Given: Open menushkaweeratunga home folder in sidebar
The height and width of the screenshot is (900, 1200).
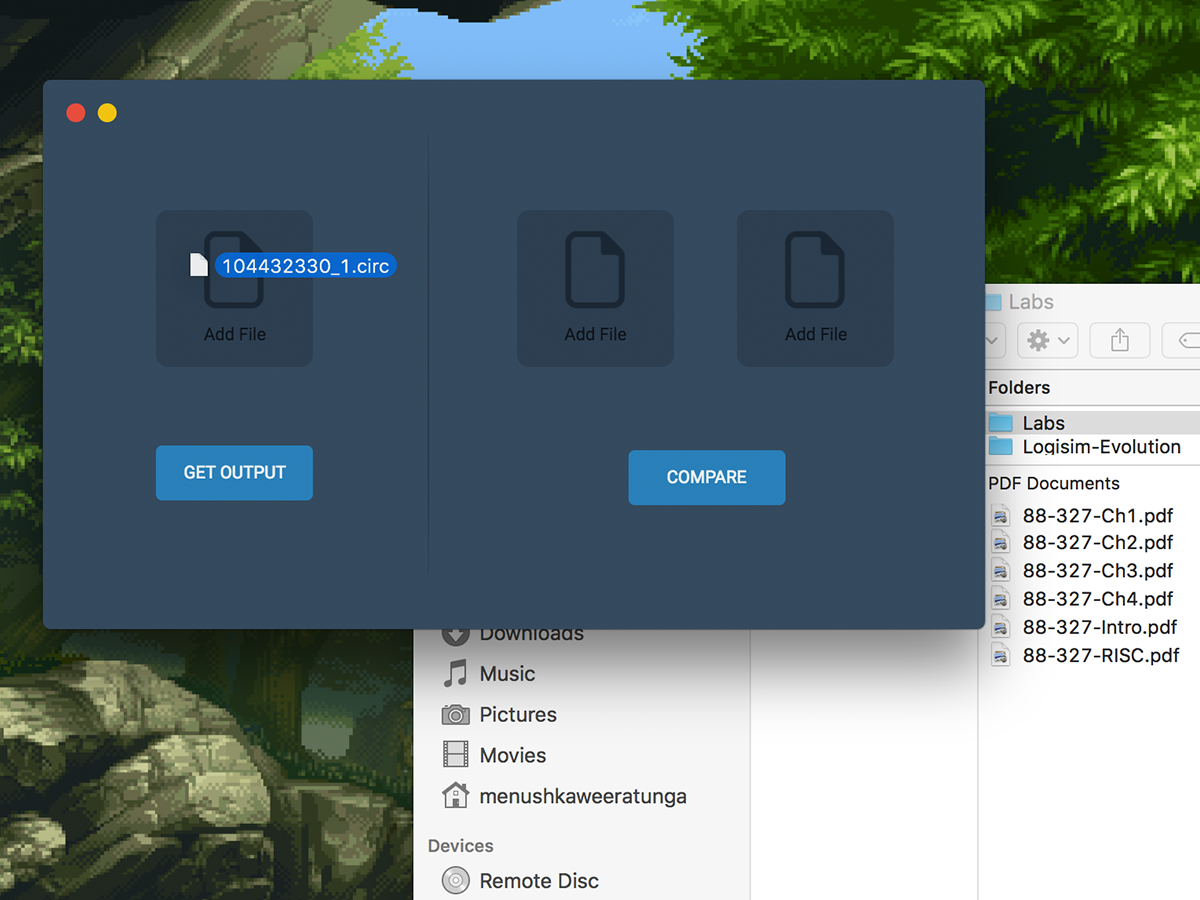Looking at the screenshot, I should click(x=583, y=797).
